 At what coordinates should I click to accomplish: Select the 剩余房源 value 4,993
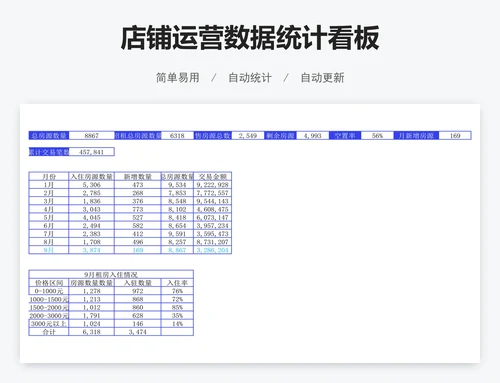pos(312,136)
